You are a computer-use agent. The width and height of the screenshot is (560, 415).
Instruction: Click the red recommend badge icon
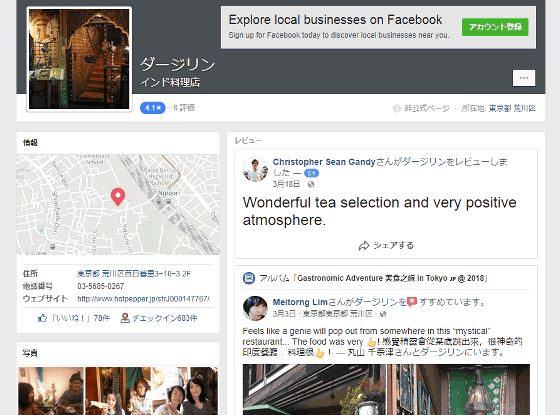(x=412, y=302)
